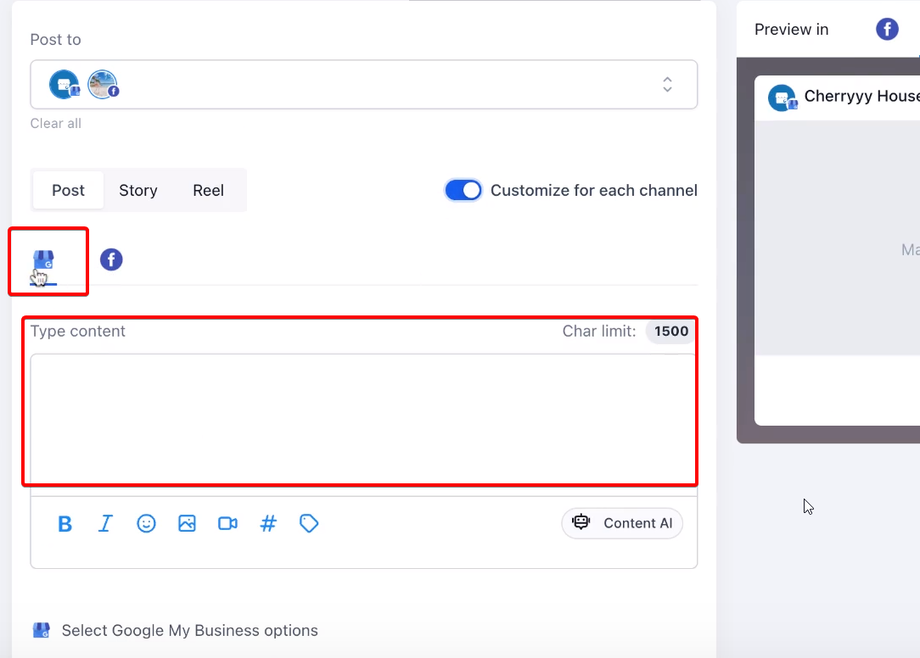Viewport: 920px width, 658px height.
Task: Click inside the Type content text area
Action: pos(363,417)
